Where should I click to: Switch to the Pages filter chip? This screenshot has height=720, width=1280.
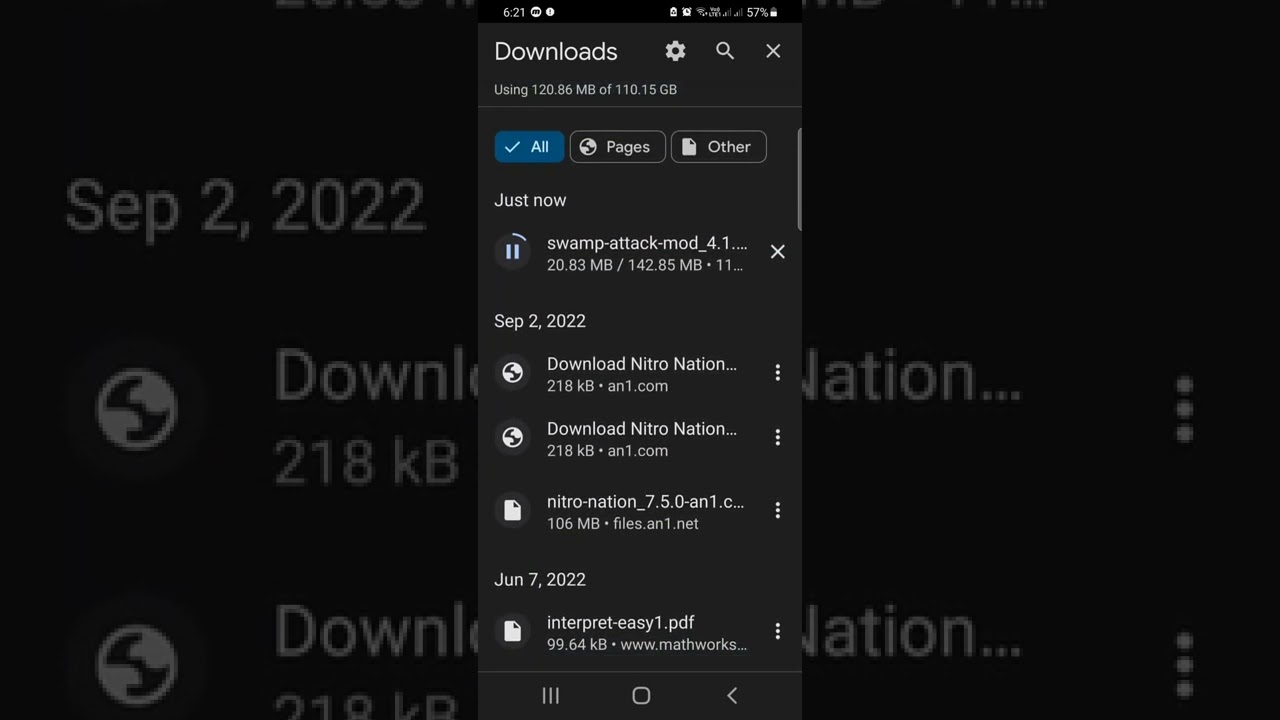(x=617, y=147)
